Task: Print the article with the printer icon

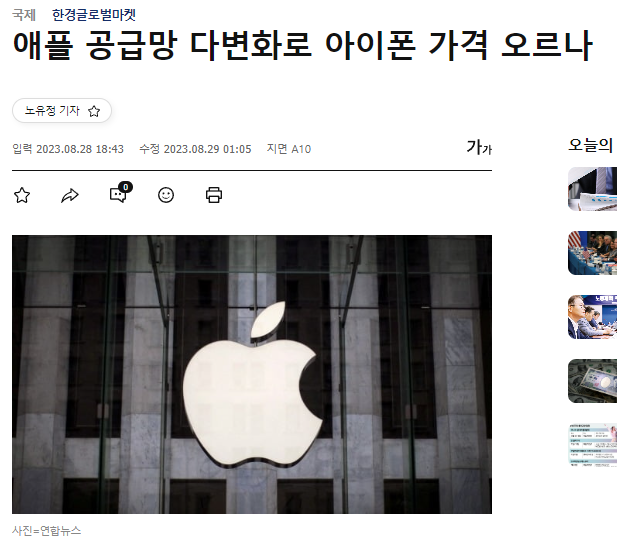Action: [x=214, y=195]
